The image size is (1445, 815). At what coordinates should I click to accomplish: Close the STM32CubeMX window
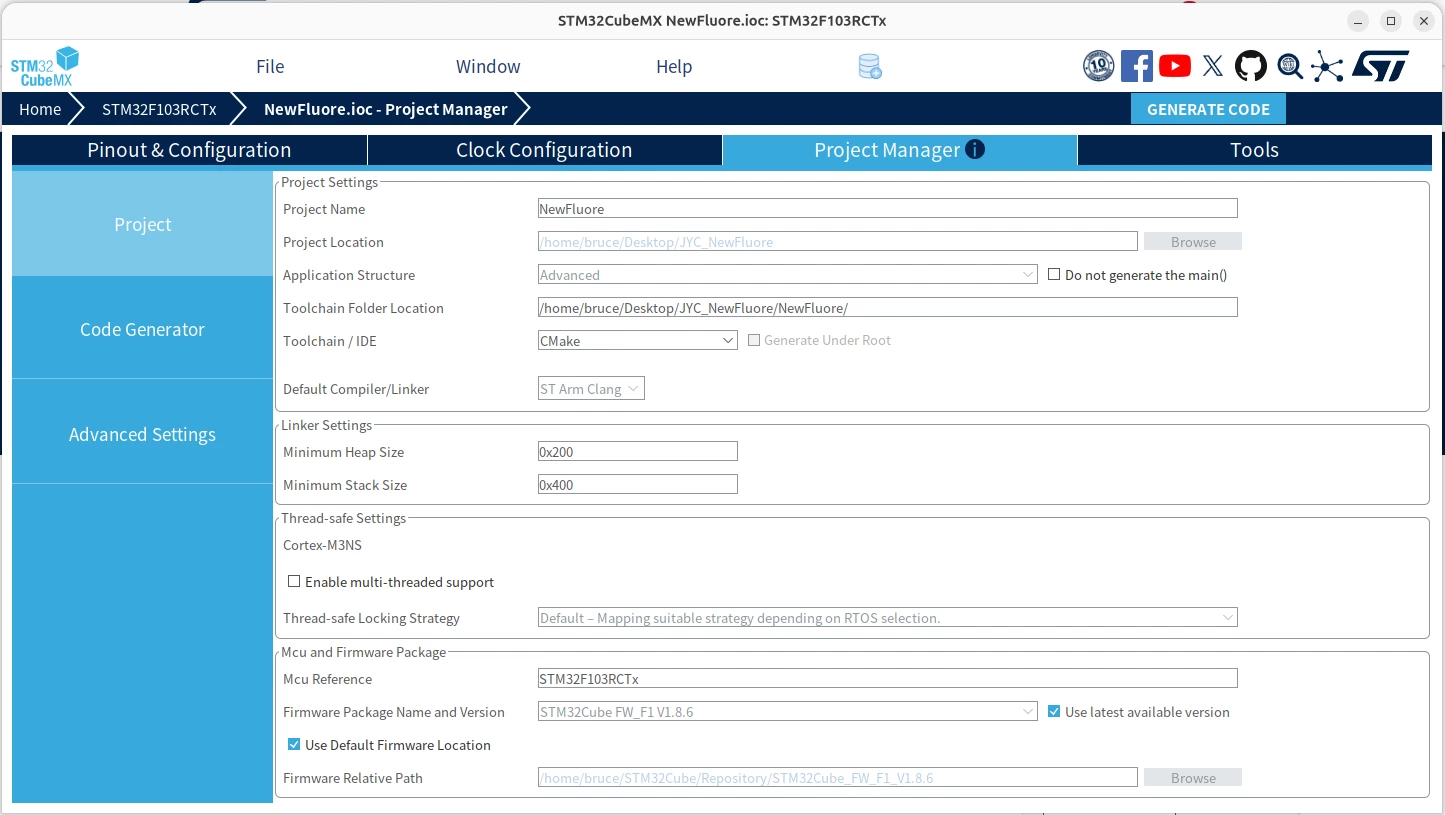pyautogui.click(x=1423, y=21)
